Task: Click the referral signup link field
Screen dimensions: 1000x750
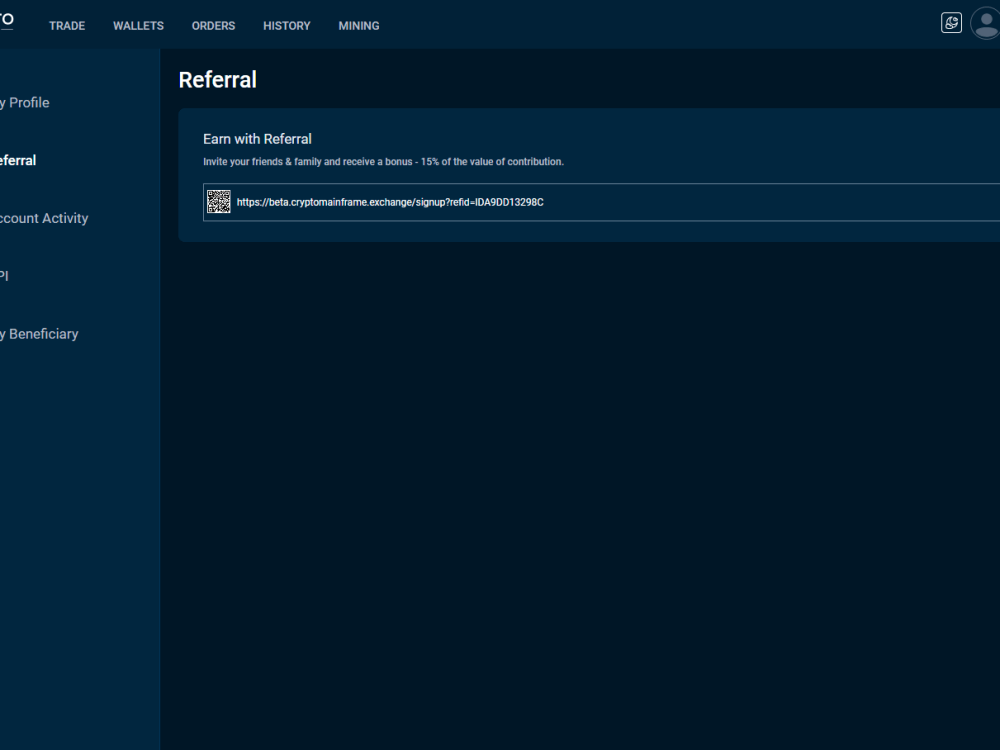Action: click(601, 202)
